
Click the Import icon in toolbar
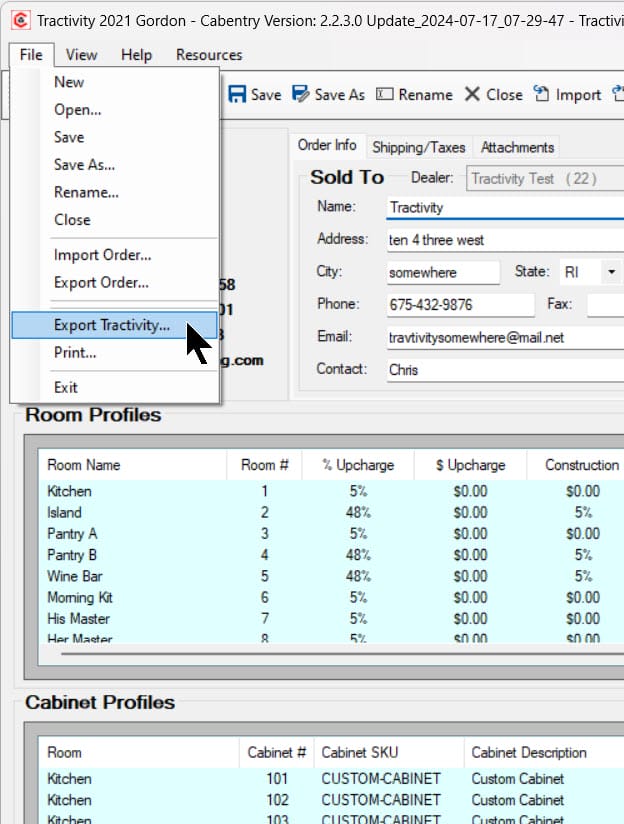pyautogui.click(x=541, y=94)
